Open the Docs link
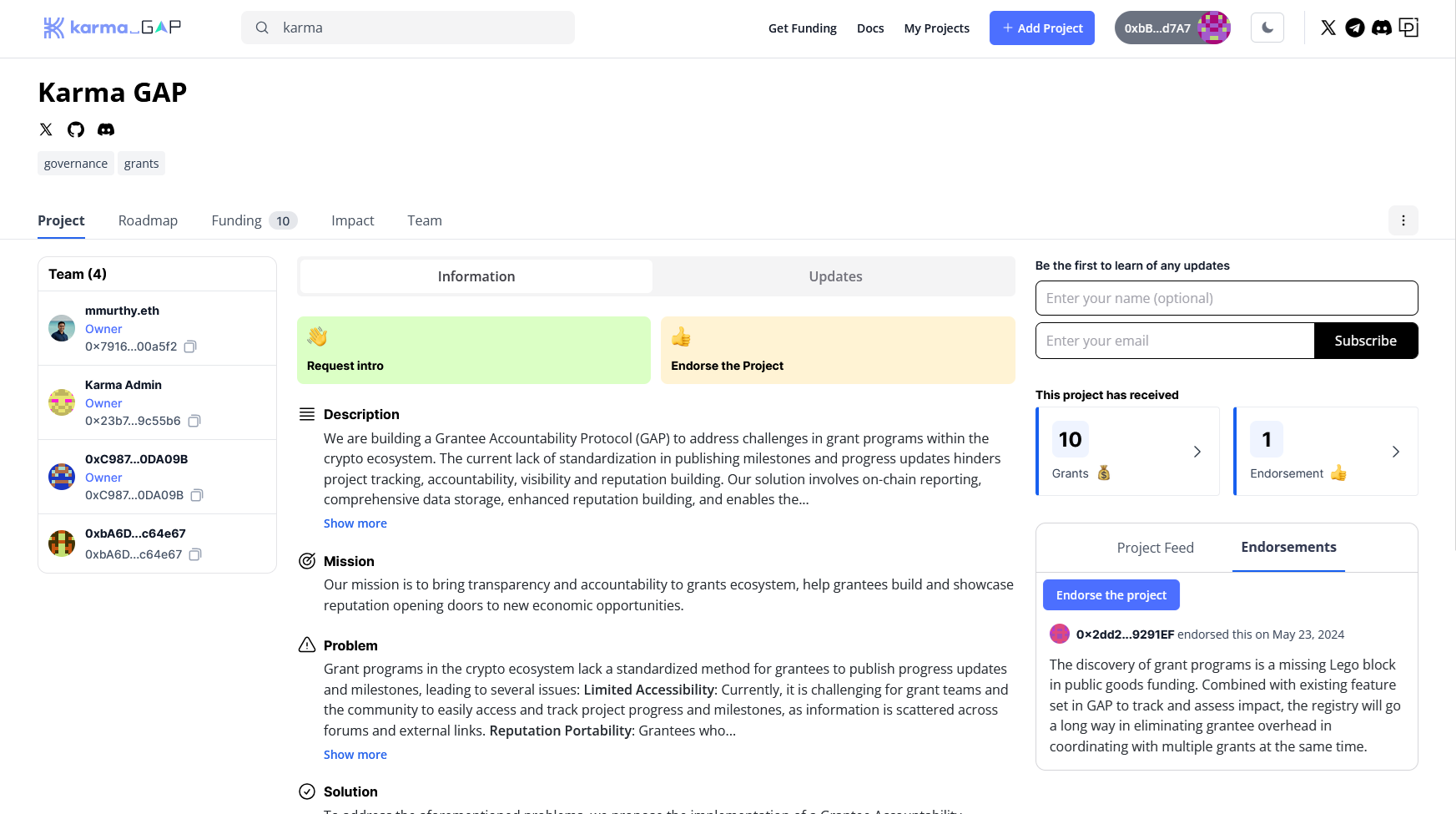Screen dimensions: 1456x814 pyautogui.click(x=870, y=28)
